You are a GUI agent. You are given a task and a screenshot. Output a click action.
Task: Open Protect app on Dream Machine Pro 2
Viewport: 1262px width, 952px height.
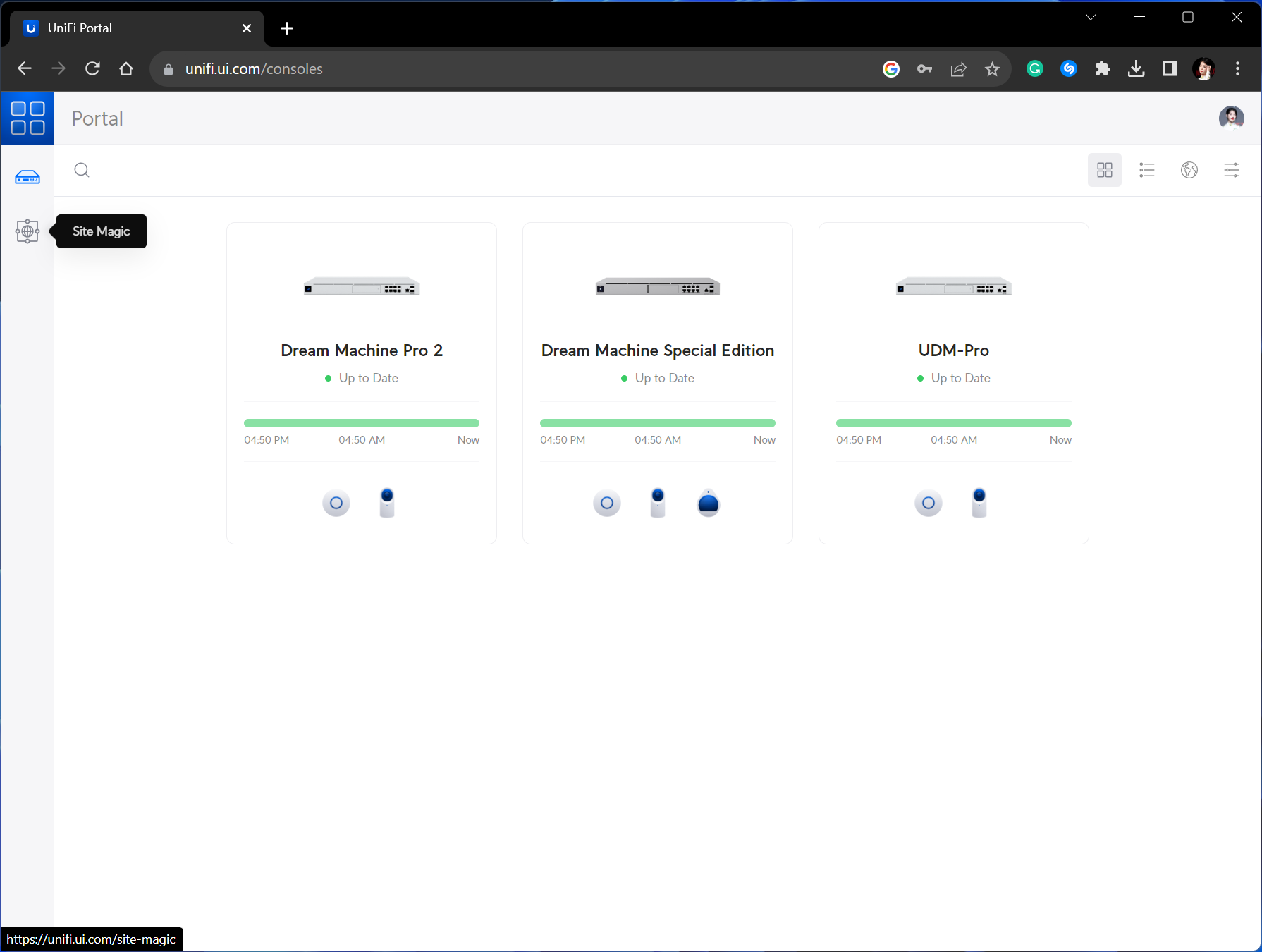tap(387, 503)
